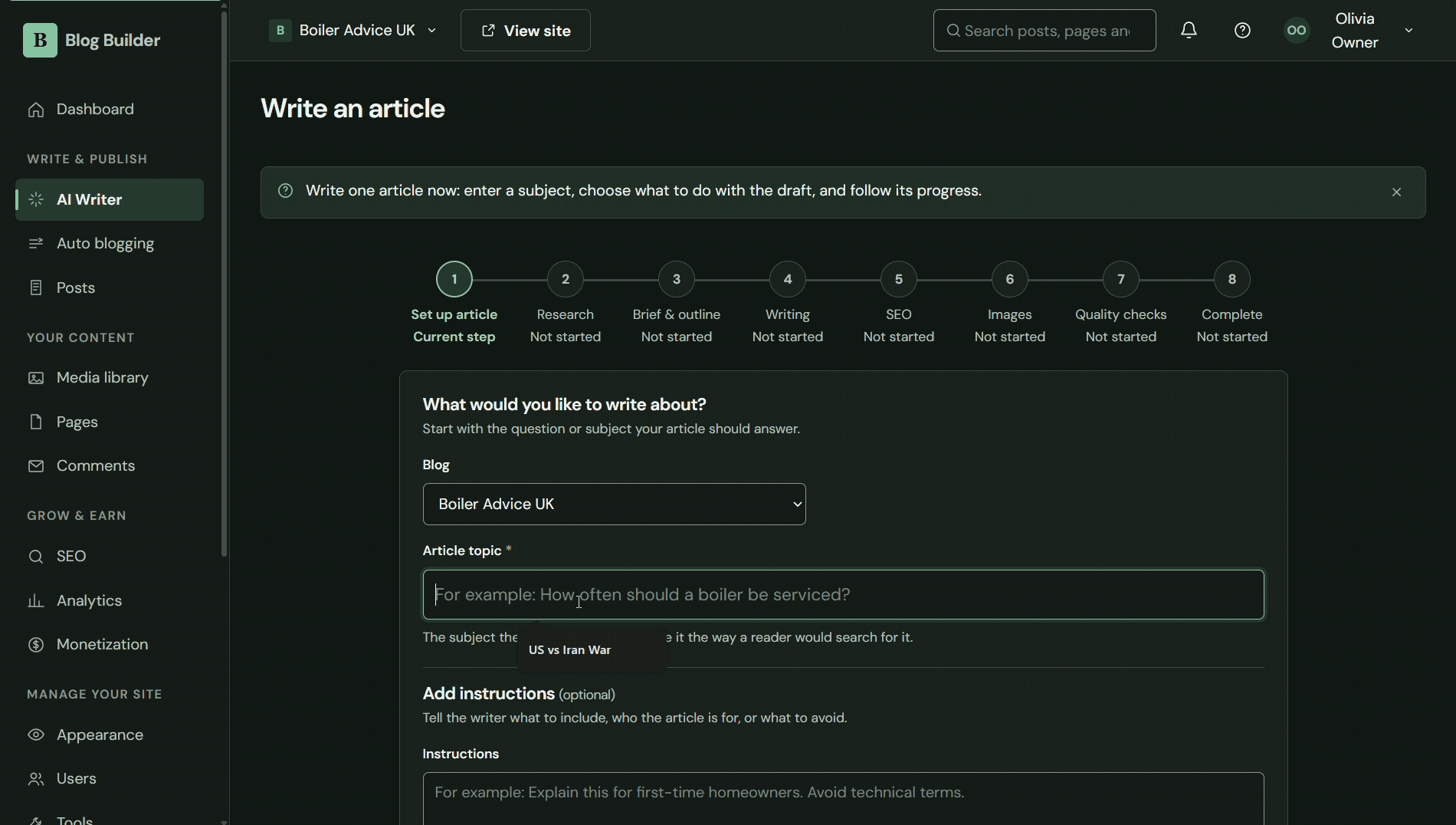Open Appearance settings
1456x825 pixels.
click(x=110, y=735)
